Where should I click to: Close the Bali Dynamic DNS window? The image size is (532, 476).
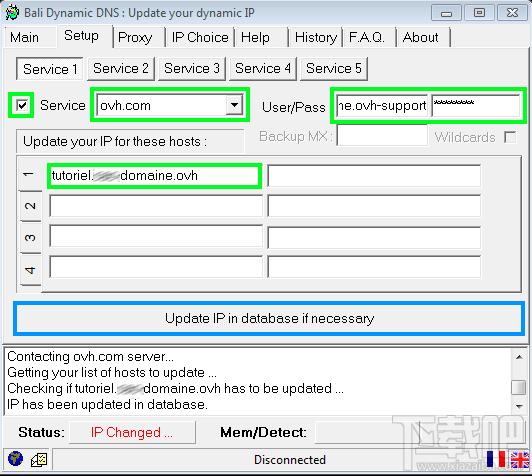(512, 13)
